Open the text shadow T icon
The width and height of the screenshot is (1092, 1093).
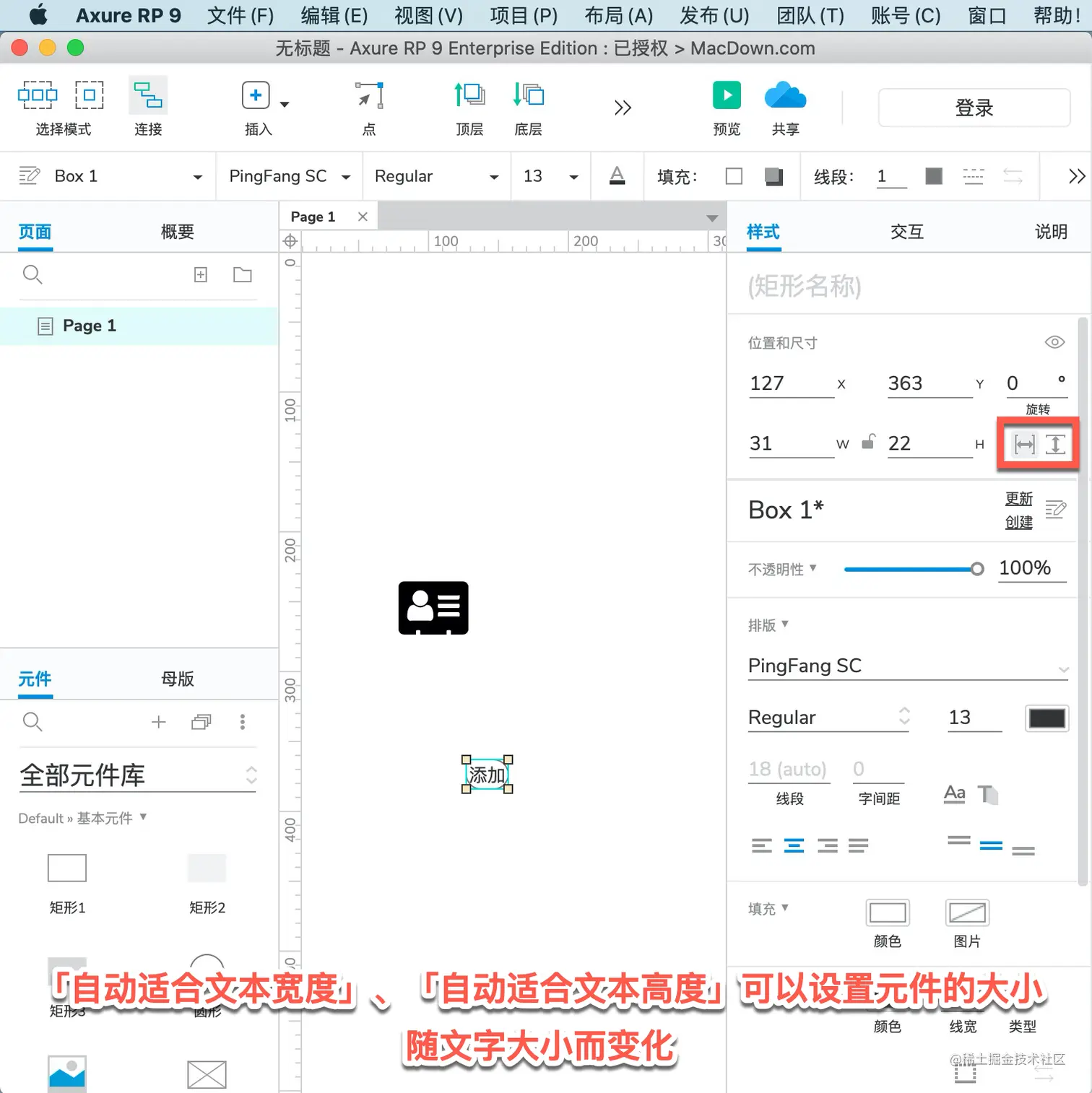tap(987, 794)
